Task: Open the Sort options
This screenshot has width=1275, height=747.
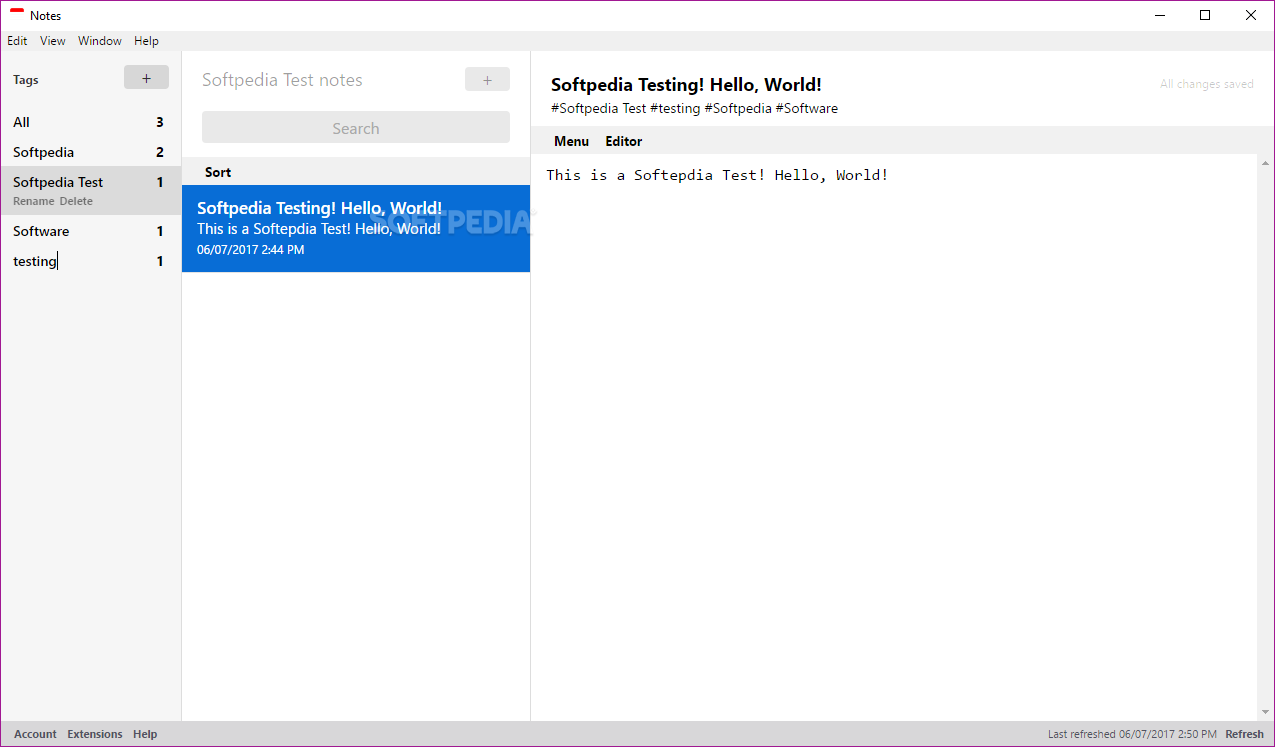Action: coord(218,172)
